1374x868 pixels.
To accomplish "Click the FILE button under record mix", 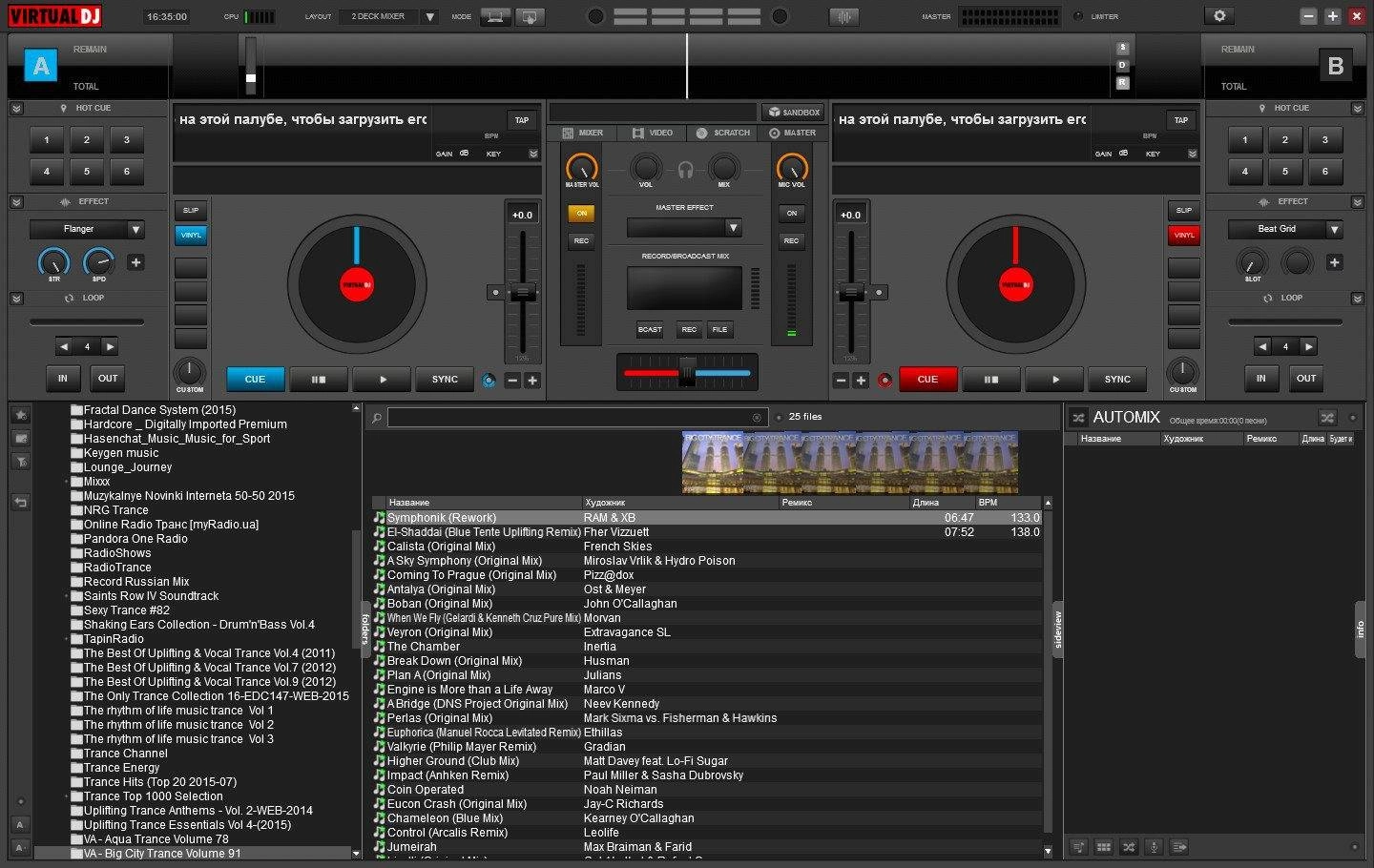I will pyautogui.click(x=719, y=329).
